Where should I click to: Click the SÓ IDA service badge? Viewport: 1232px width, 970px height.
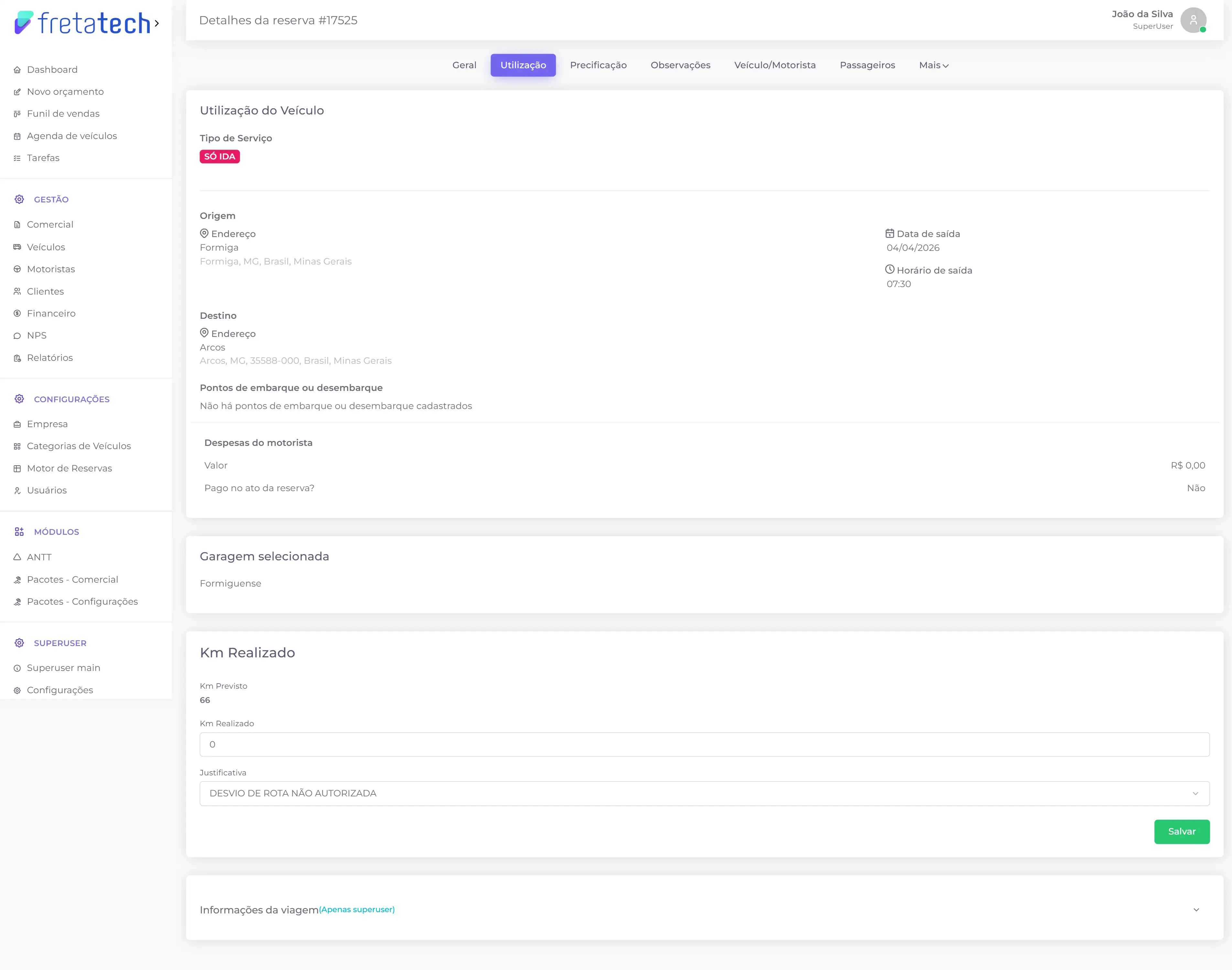[220, 157]
